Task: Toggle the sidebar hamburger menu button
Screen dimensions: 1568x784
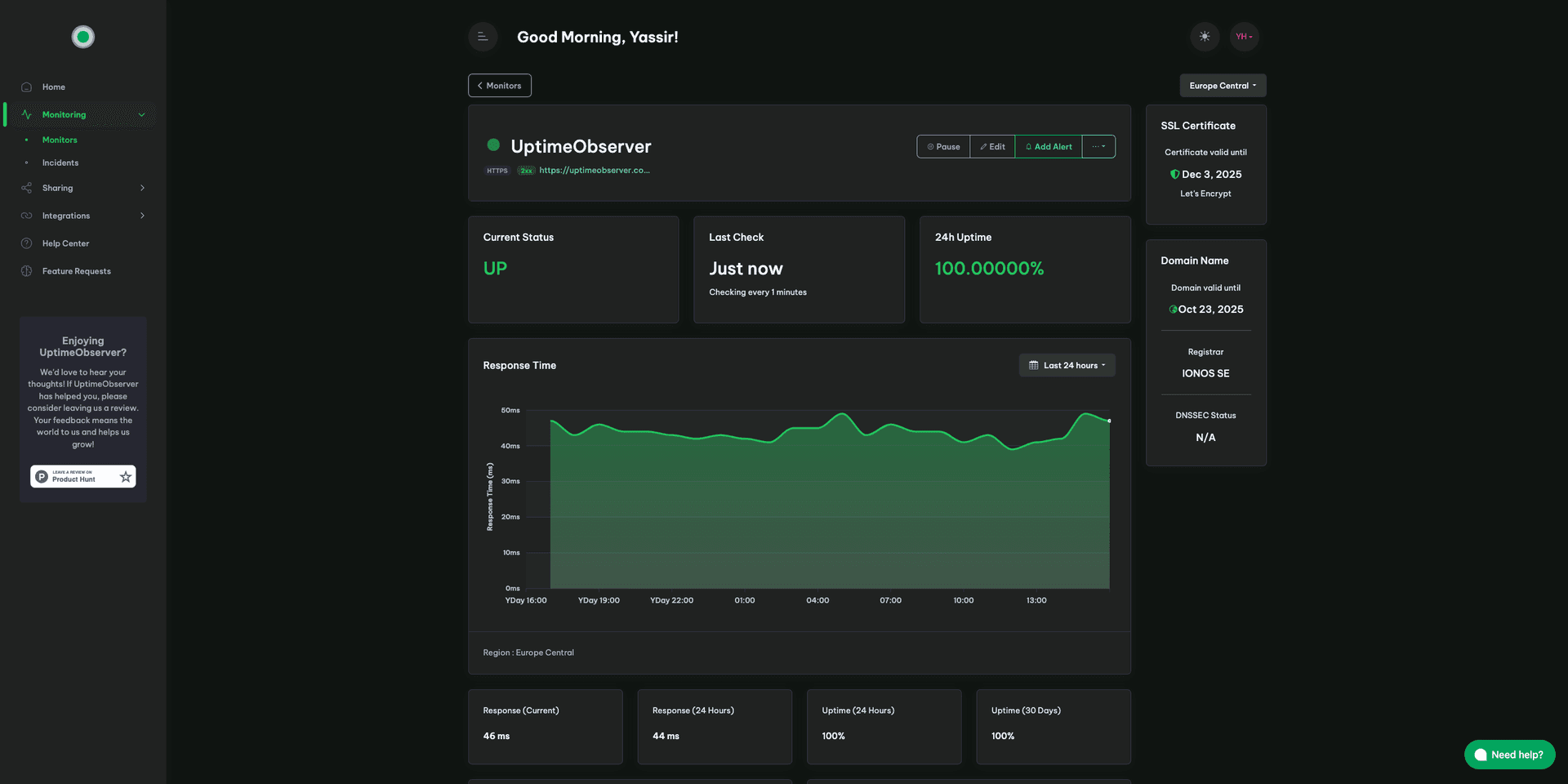Action: click(483, 37)
